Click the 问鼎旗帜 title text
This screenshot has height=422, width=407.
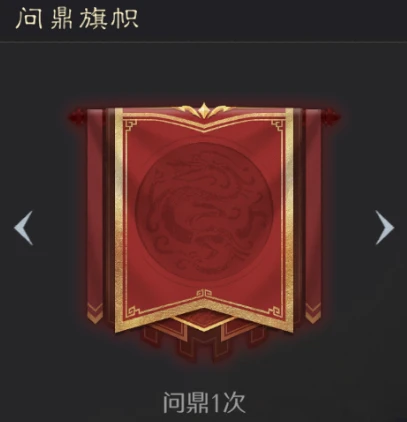click(77, 19)
